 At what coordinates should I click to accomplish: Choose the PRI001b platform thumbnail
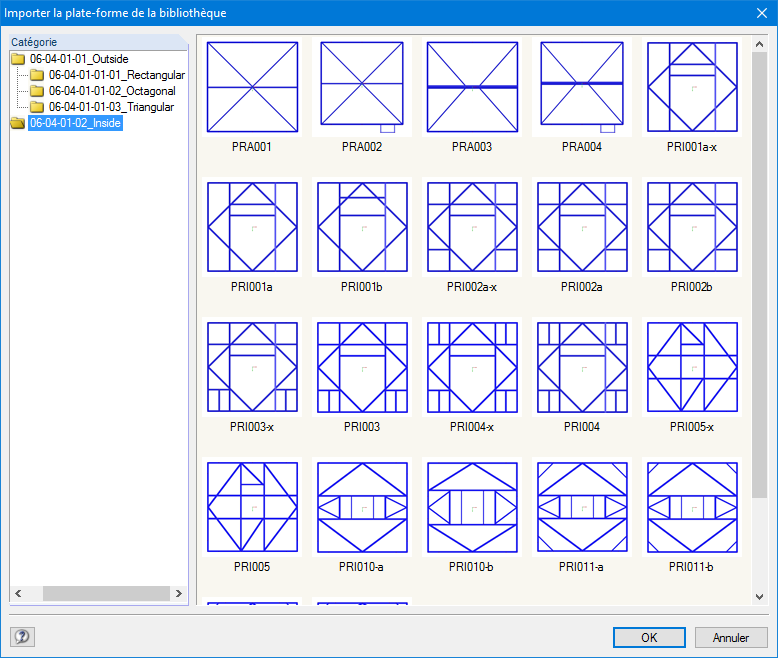(362, 227)
